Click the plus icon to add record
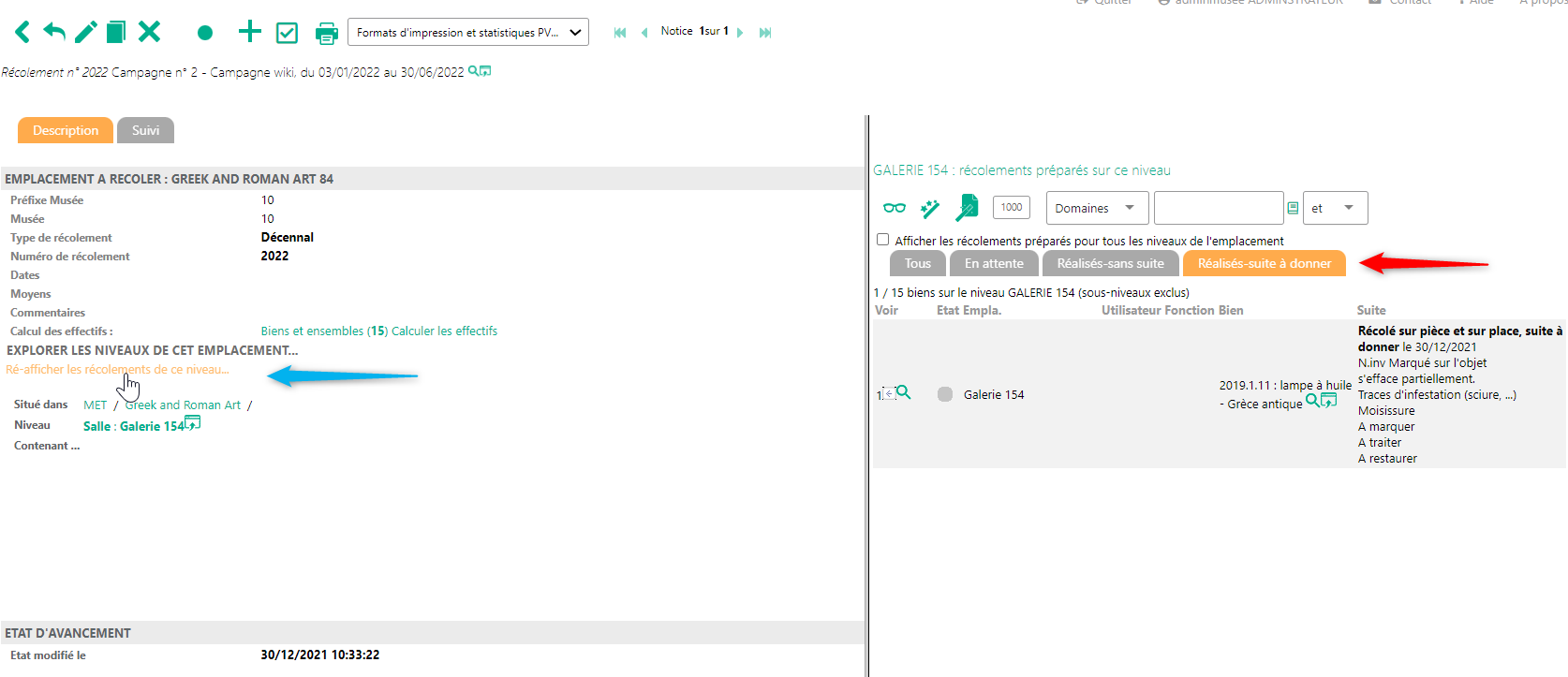The width and height of the screenshot is (1568, 677). click(x=249, y=32)
